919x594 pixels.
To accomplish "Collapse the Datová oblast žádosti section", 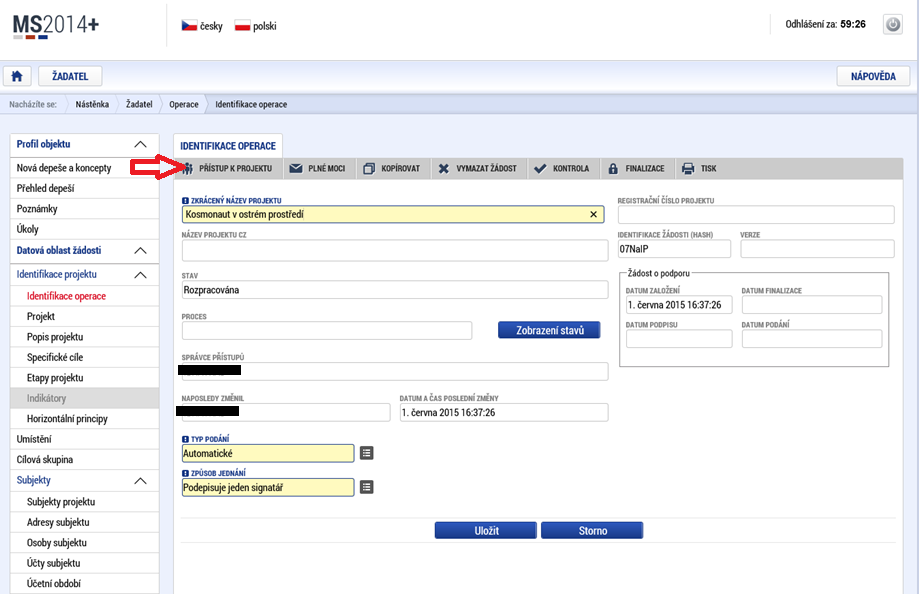I will pyautogui.click(x=140, y=250).
